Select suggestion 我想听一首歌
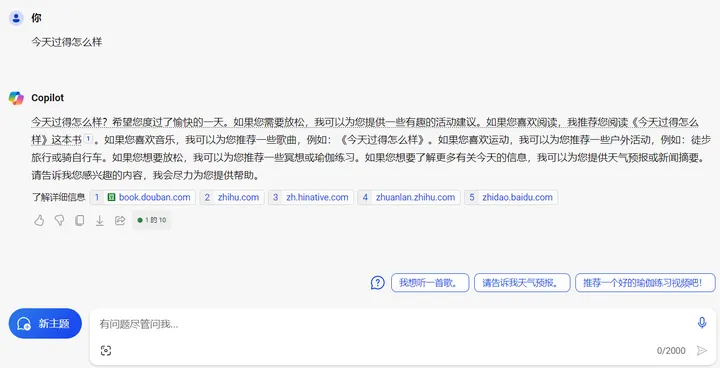 click(x=430, y=283)
